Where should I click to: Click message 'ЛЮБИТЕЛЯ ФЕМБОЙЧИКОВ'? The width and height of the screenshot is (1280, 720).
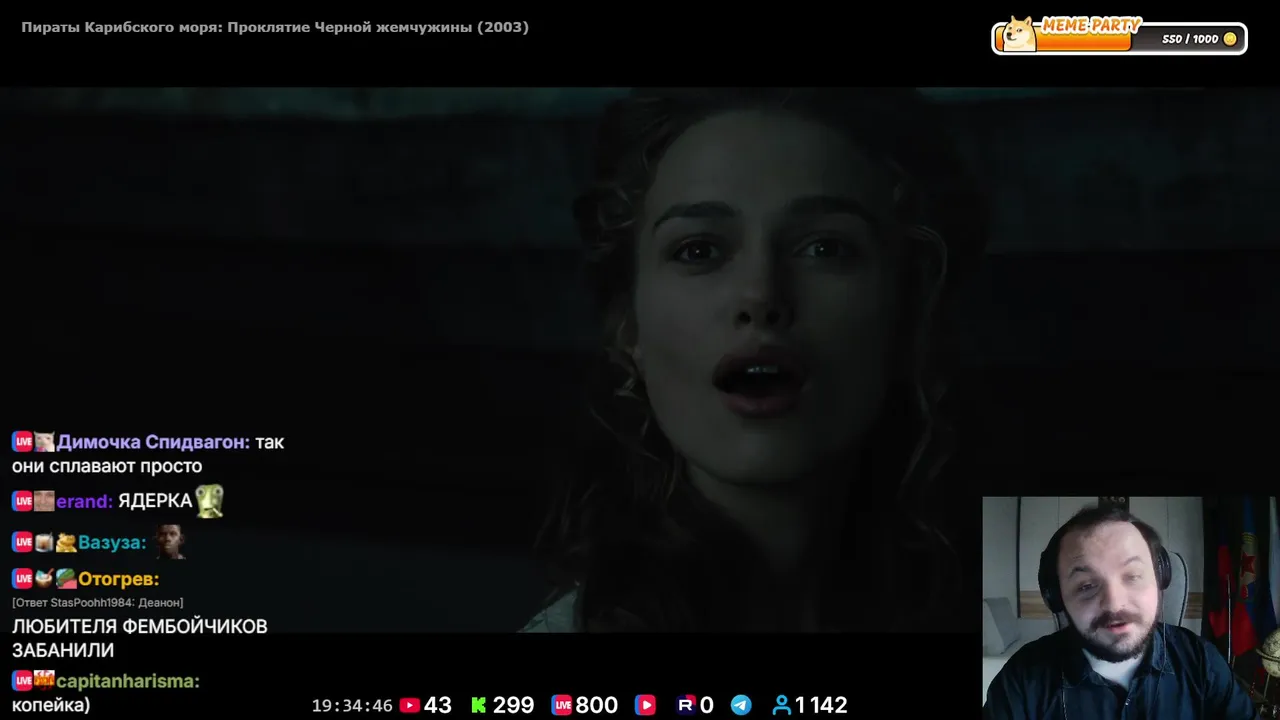pos(140,627)
